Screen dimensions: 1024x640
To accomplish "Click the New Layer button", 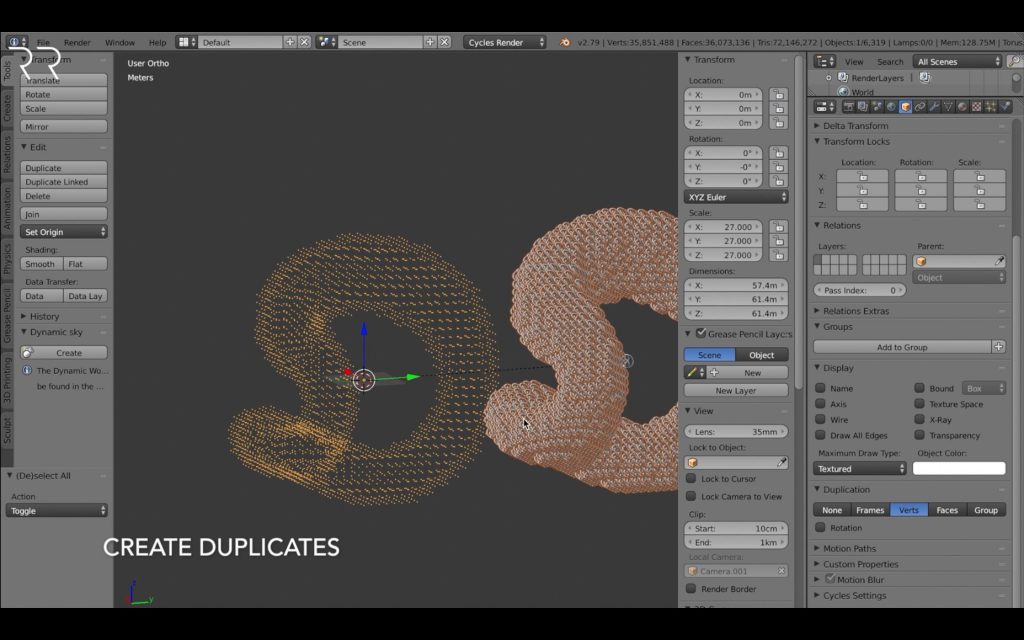I will [x=736, y=390].
